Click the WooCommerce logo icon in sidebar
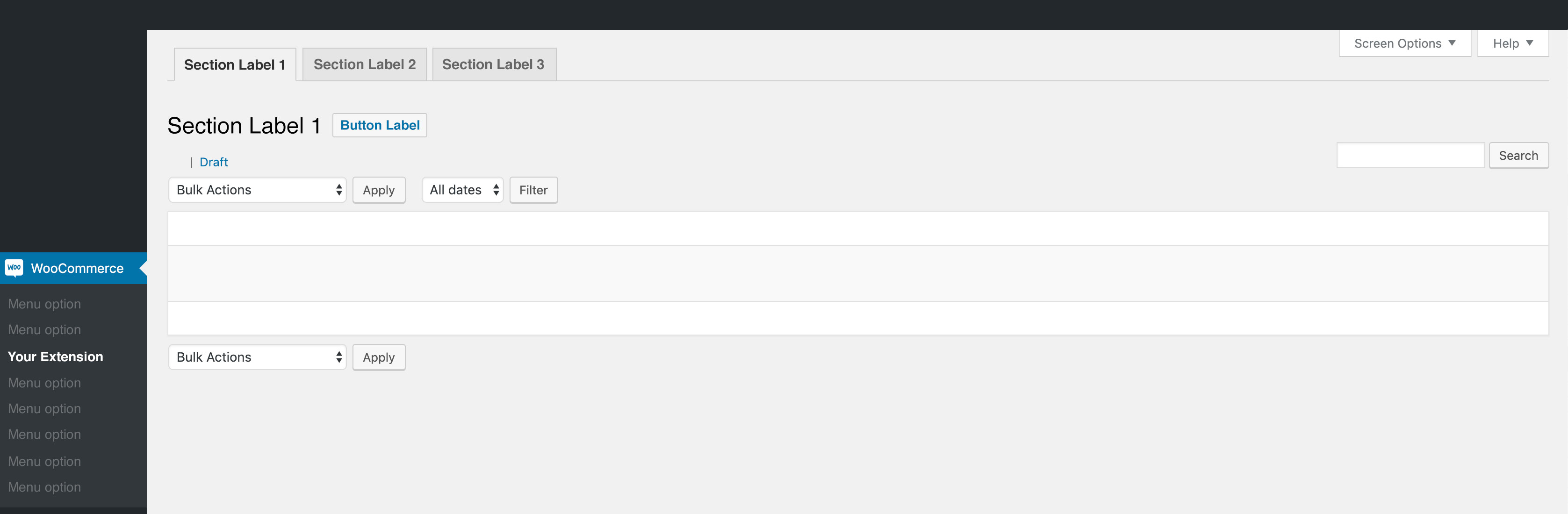Screen dimensions: 1568x514 coord(14,268)
